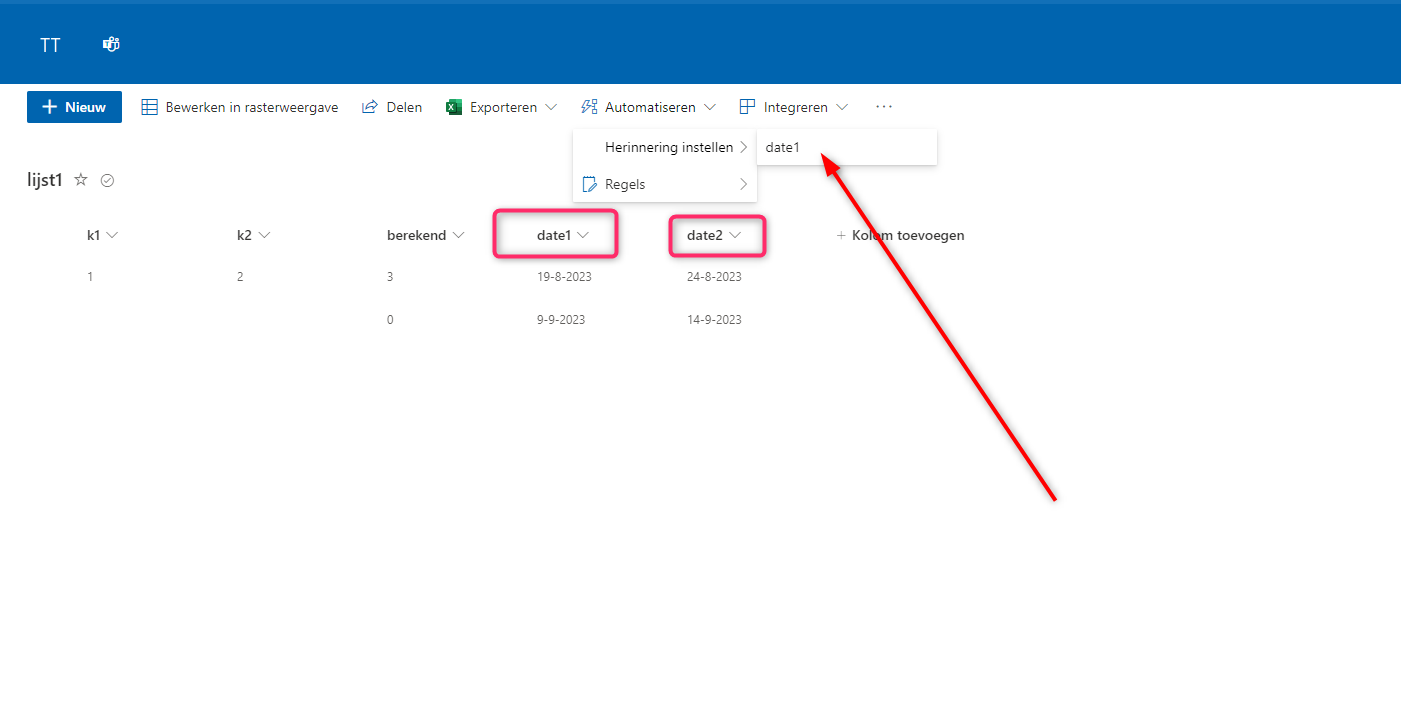Image resolution: width=1401 pixels, height=716 pixels.
Task: Select date1 in the reminder flyout
Action: point(783,147)
